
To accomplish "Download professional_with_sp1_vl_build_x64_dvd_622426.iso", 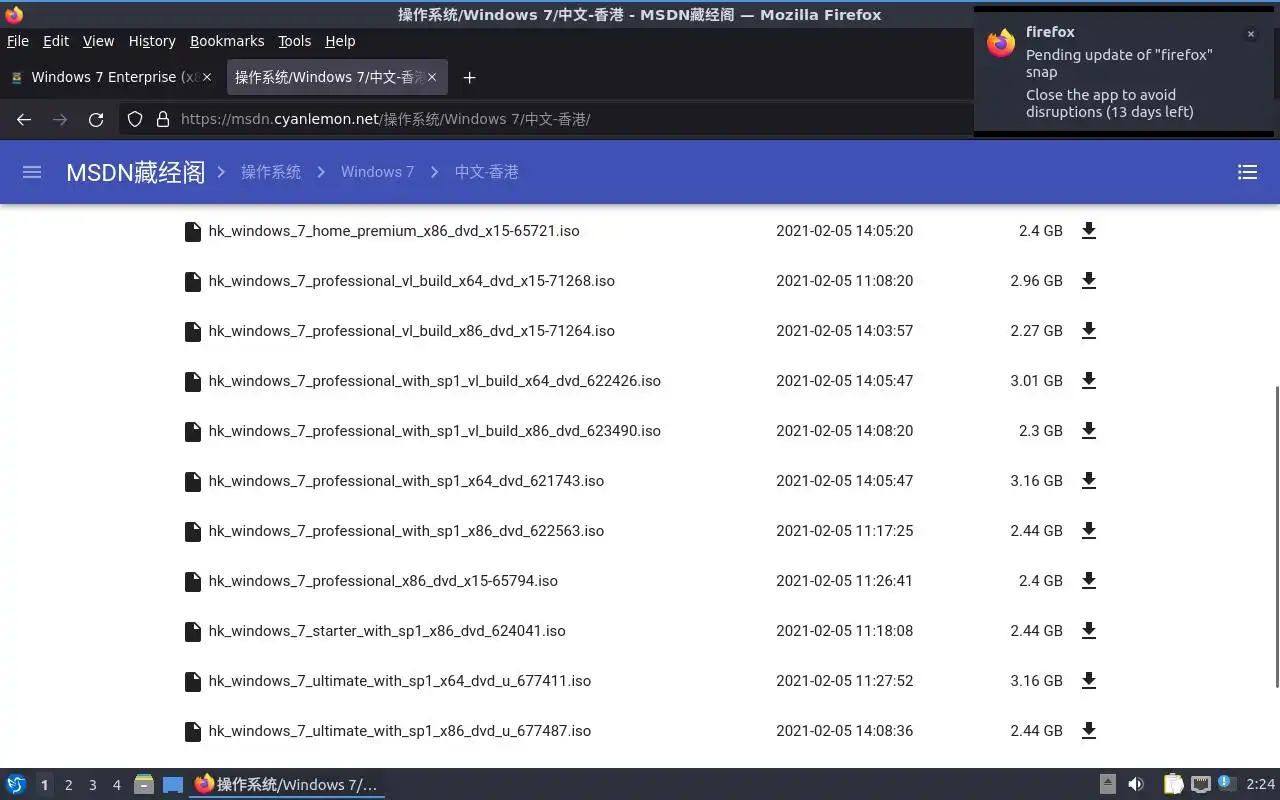I will 1089,381.
